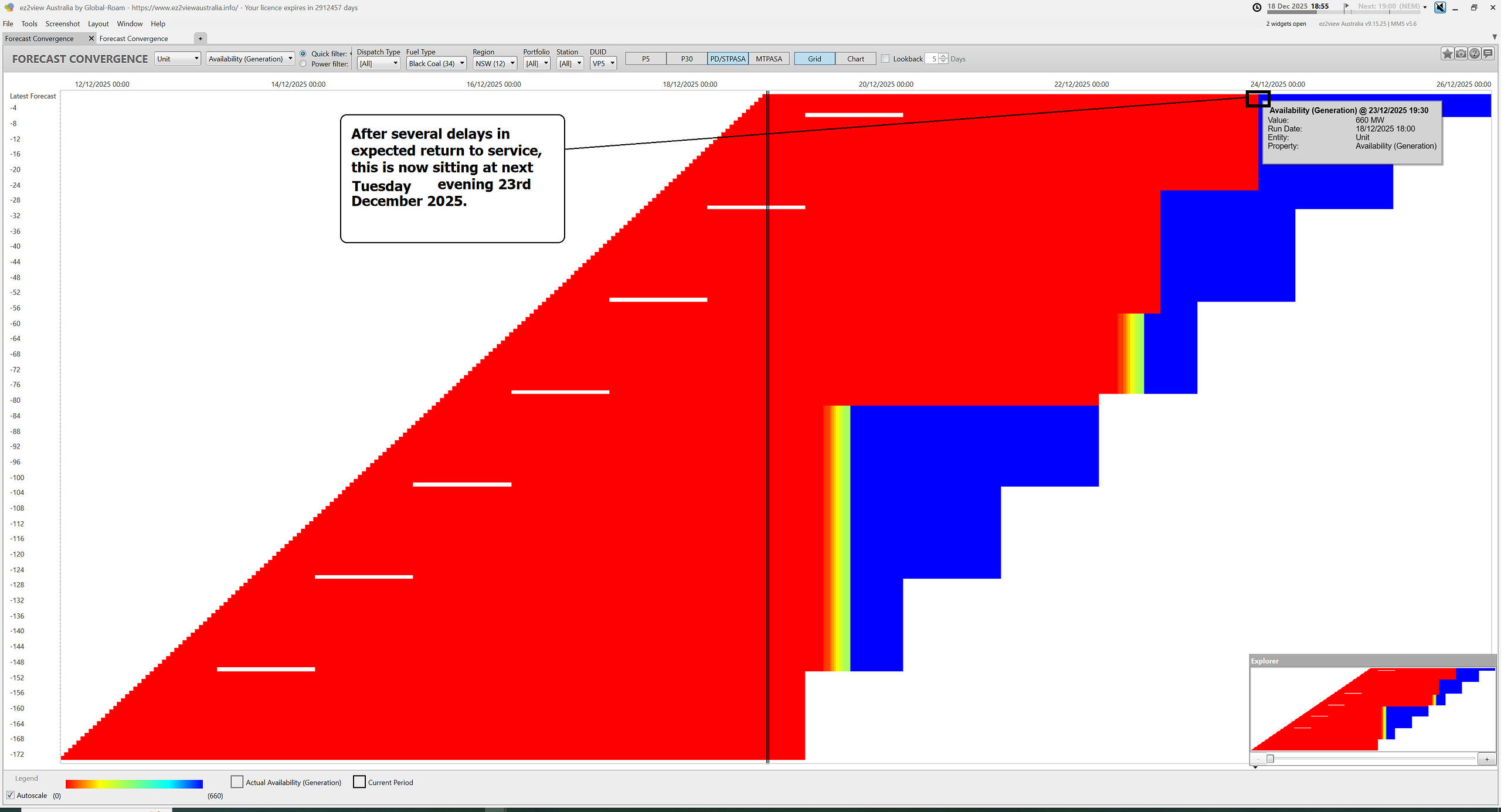Viewport: 1501px width, 812px height.
Task: Open the Fuel Type Black Coal dropdown
Action: 436,63
